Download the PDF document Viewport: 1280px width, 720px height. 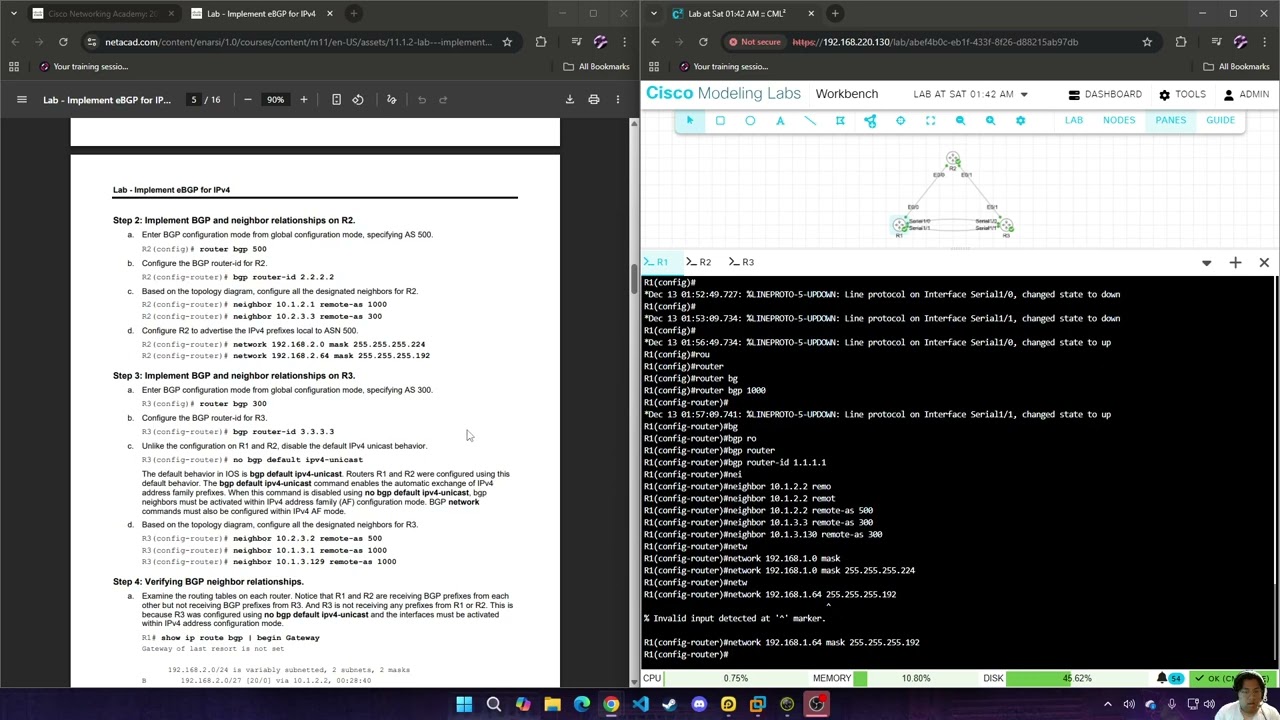[570, 99]
